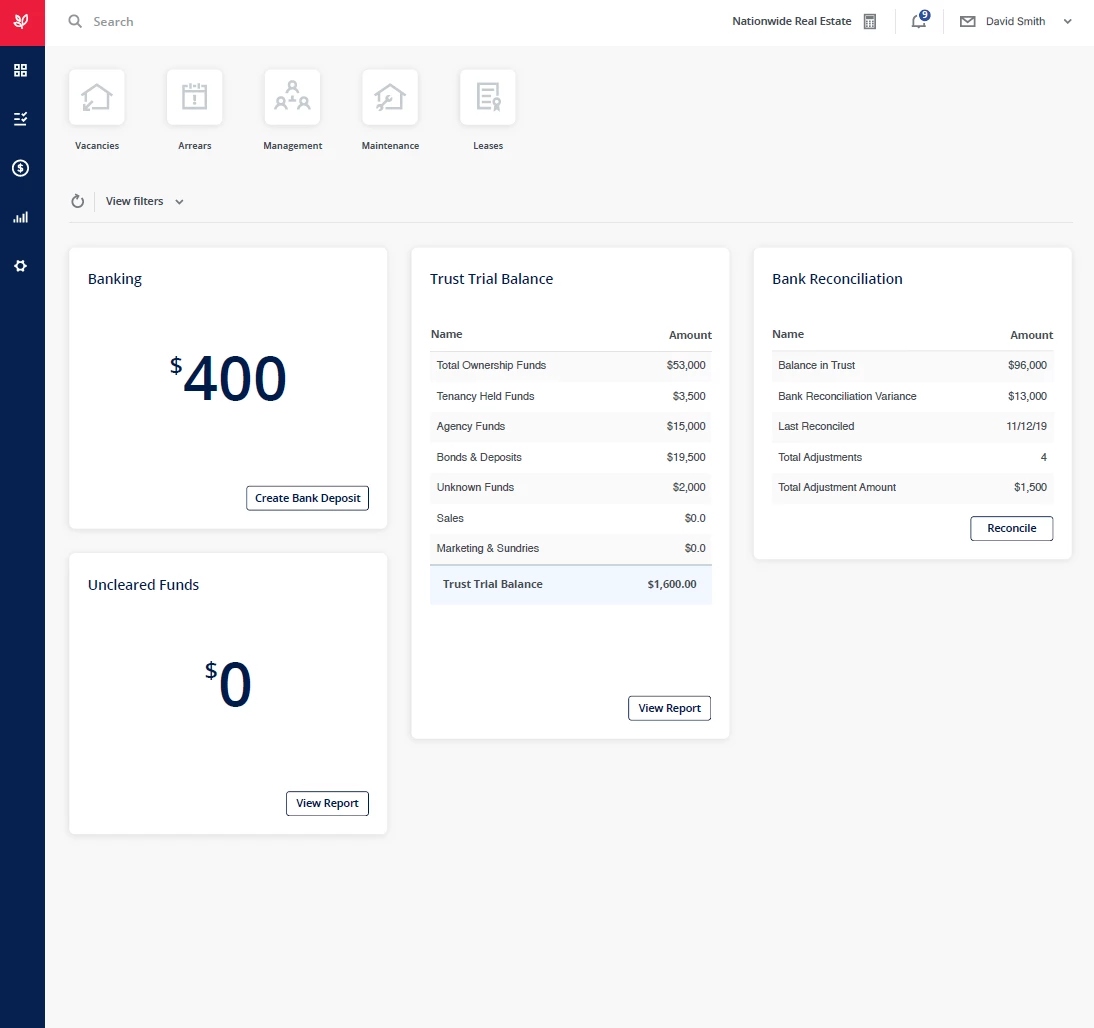Open the tasks checklist icon in the sidebar

tap(21, 119)
